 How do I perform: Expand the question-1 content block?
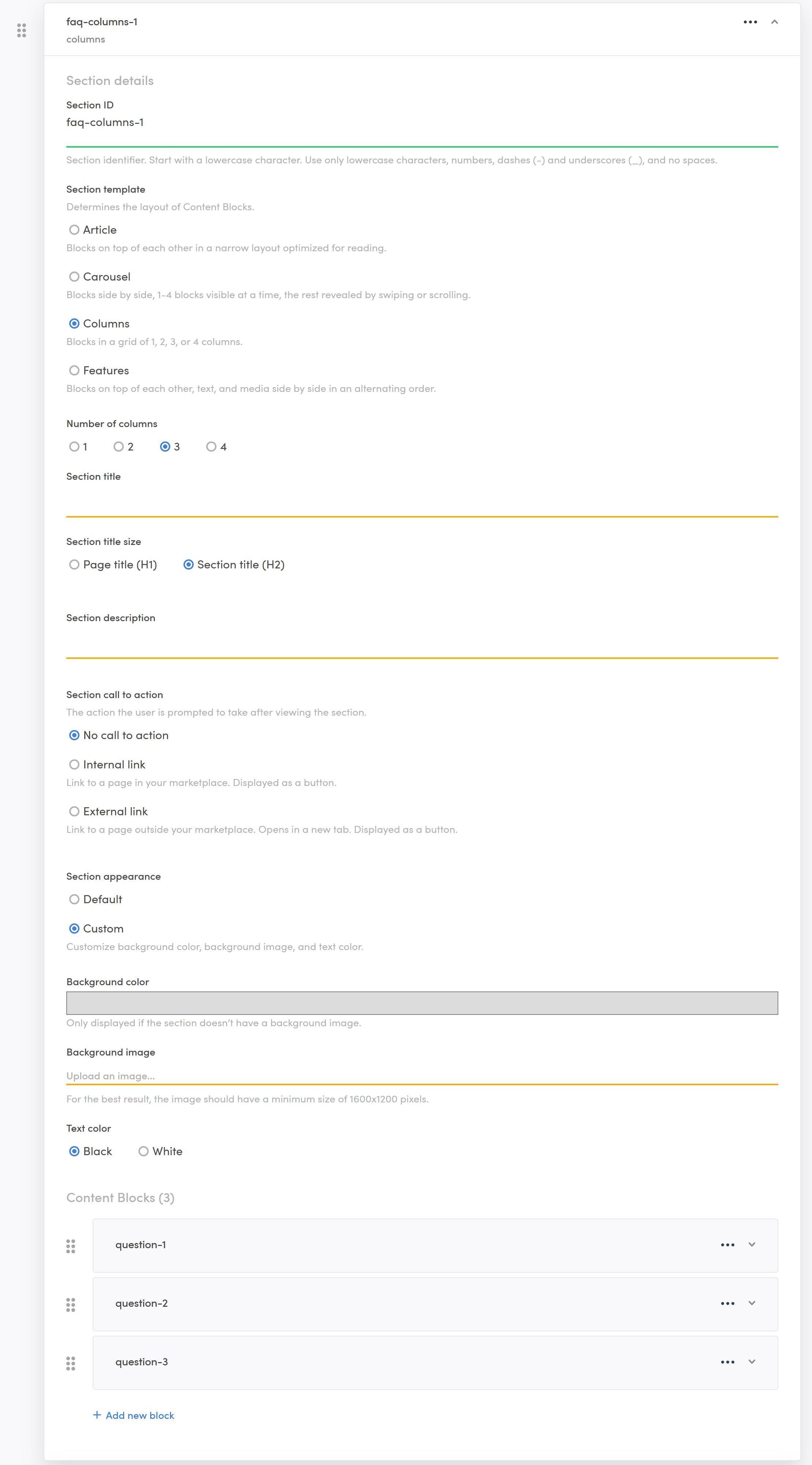[752, 1245]
